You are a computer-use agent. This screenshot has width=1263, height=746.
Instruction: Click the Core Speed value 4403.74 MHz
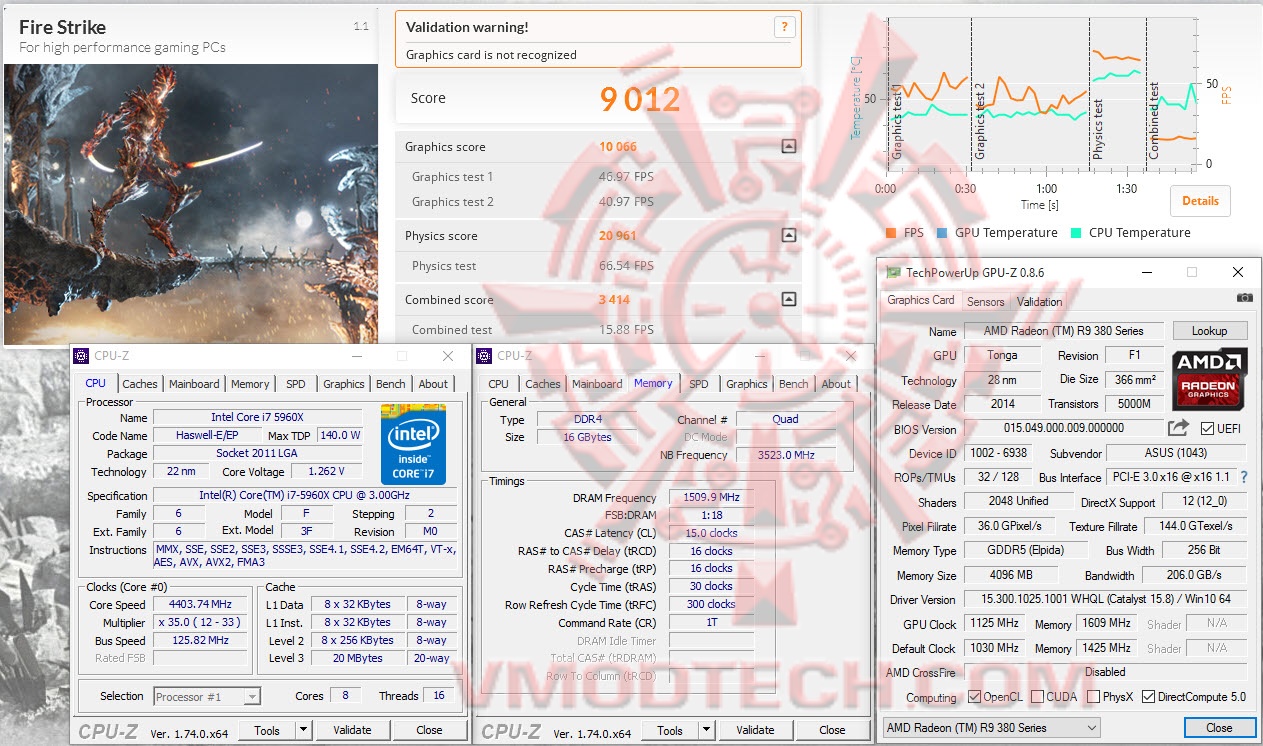201,604
